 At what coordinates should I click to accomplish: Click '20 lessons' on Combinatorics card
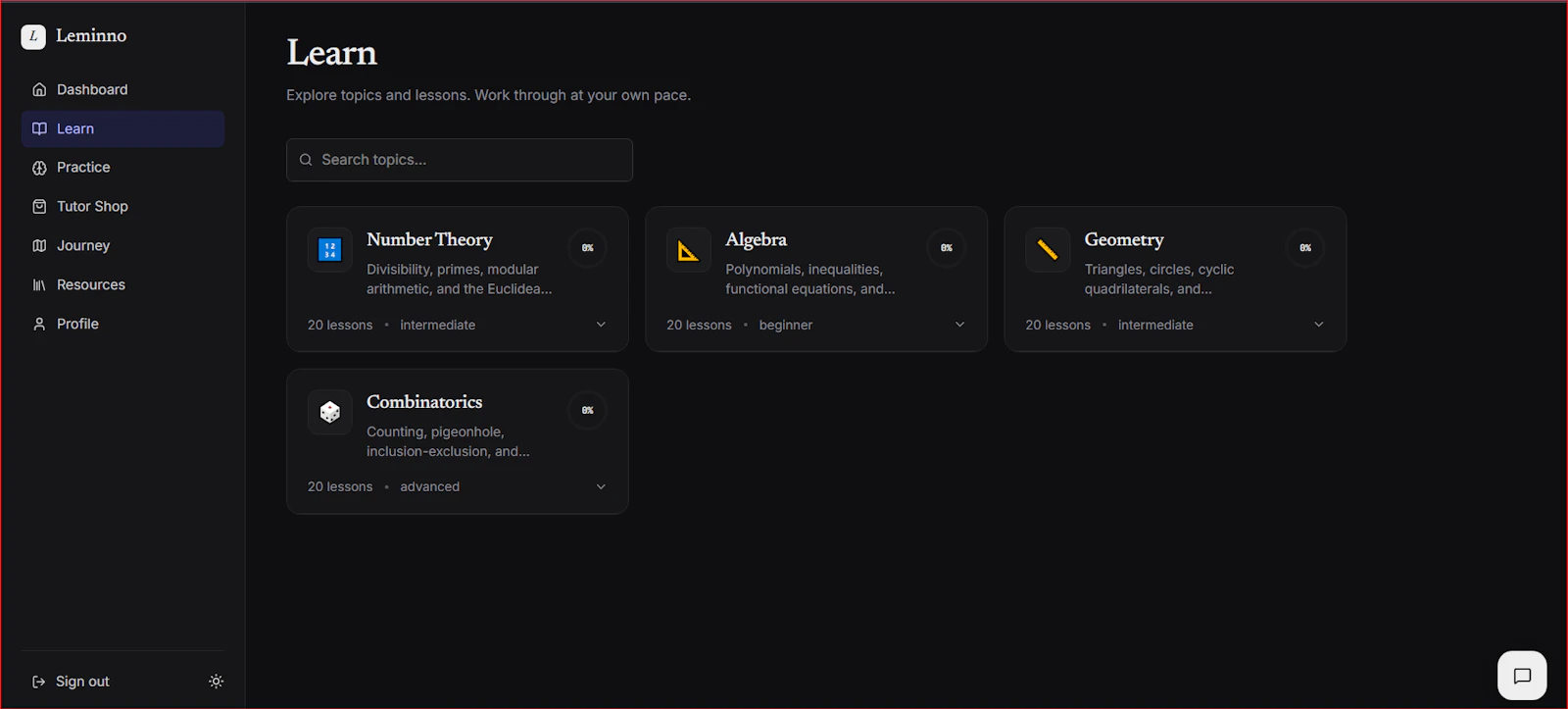coord(340,486)
